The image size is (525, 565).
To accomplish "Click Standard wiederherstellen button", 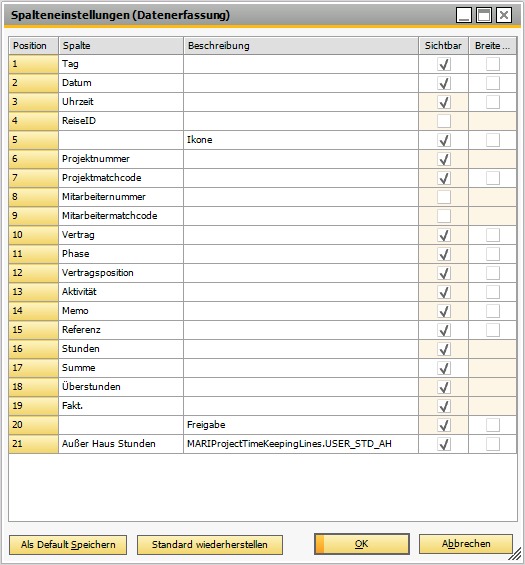I will click(210, 544).
